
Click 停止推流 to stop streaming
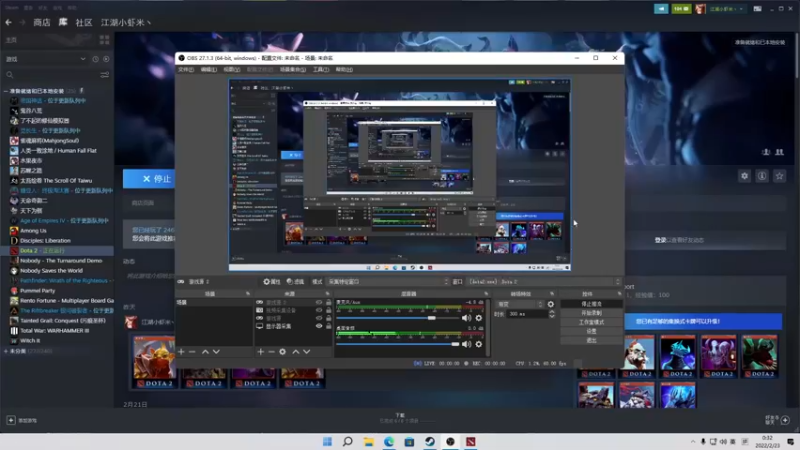(x=591, y=304)
